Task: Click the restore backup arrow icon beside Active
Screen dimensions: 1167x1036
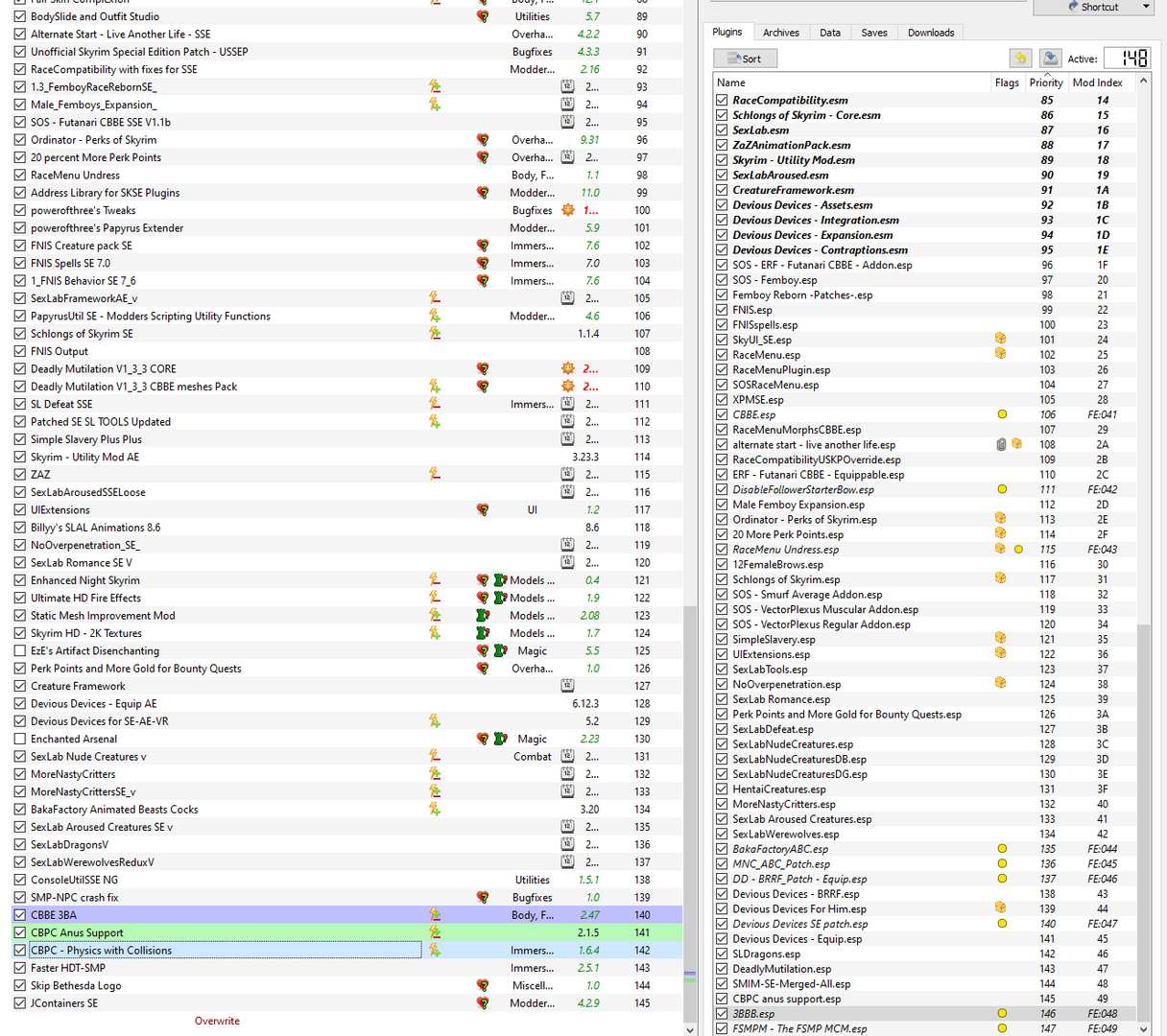Action: click(1021, 59)
